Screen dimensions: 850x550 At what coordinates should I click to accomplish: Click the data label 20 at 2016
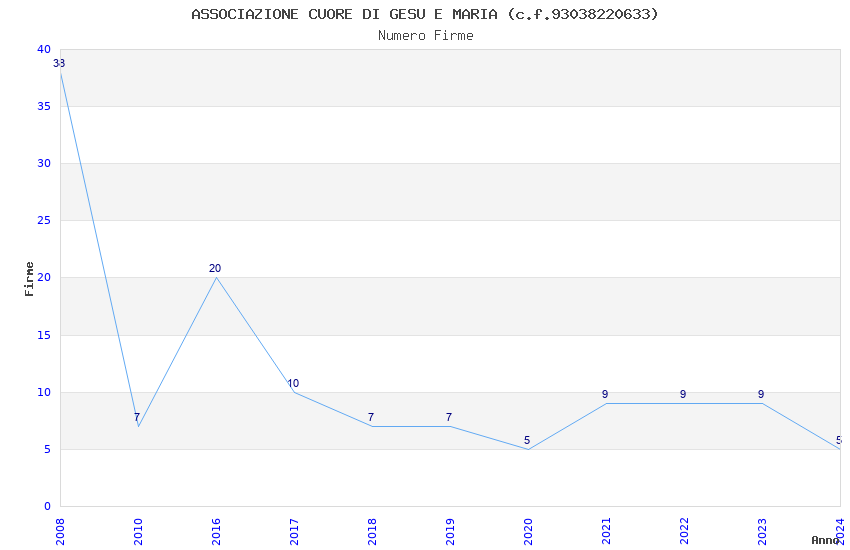coord(215,268)
